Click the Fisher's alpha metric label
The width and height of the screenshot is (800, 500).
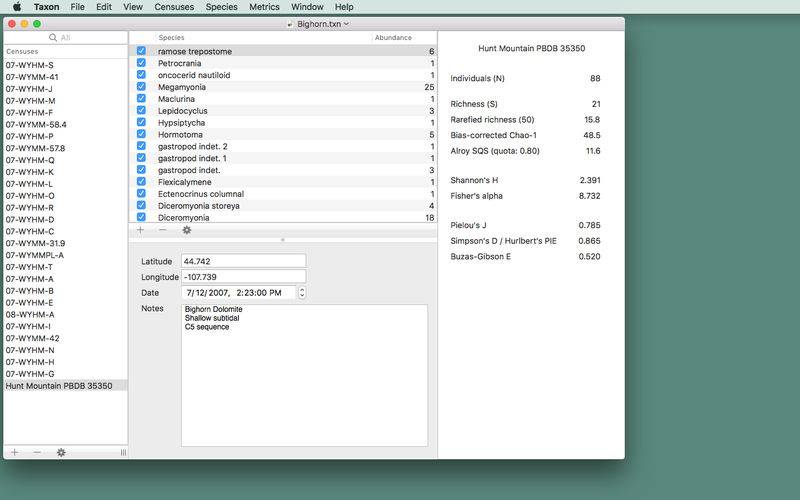(477, 196)
